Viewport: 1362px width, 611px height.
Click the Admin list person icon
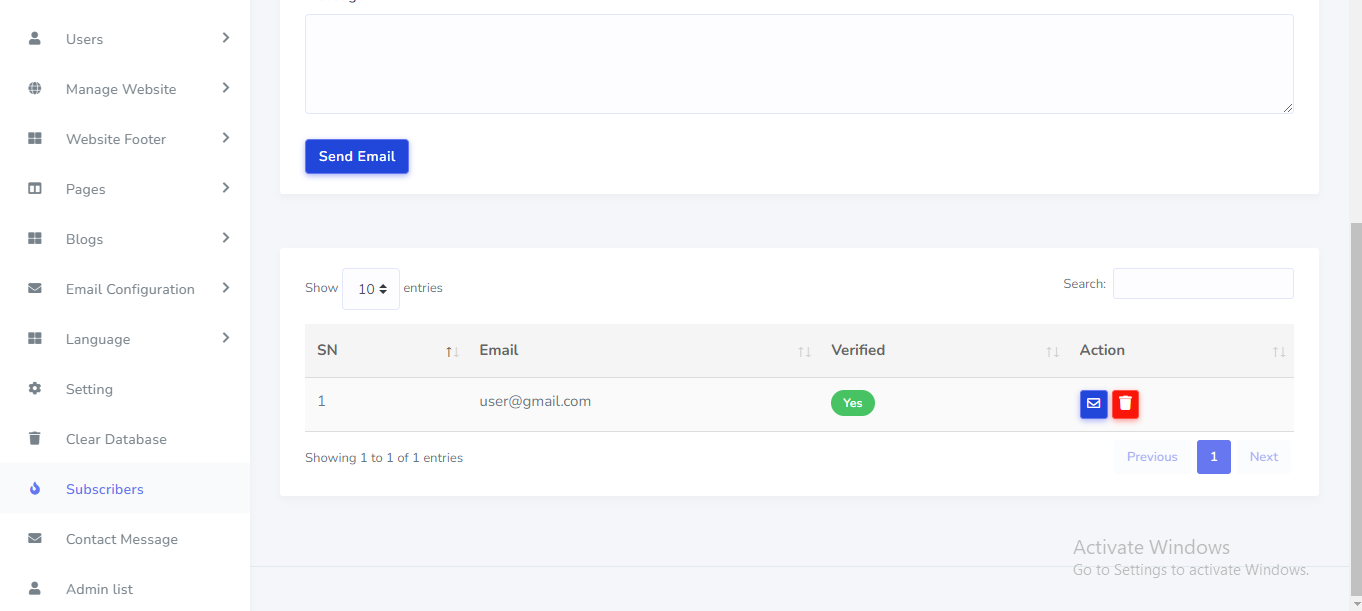click(35, 589)
